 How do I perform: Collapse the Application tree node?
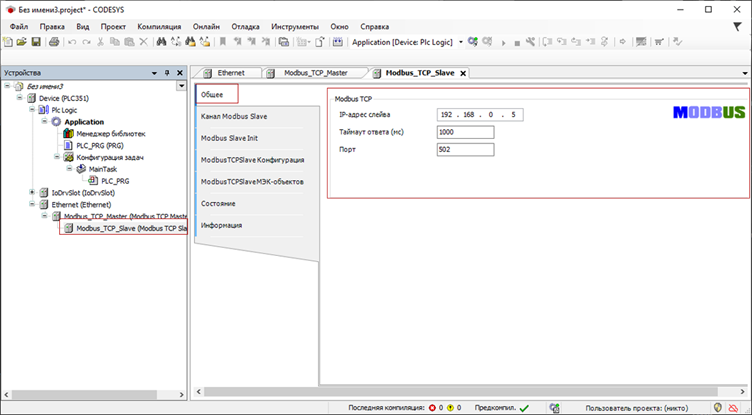point(44,121)
